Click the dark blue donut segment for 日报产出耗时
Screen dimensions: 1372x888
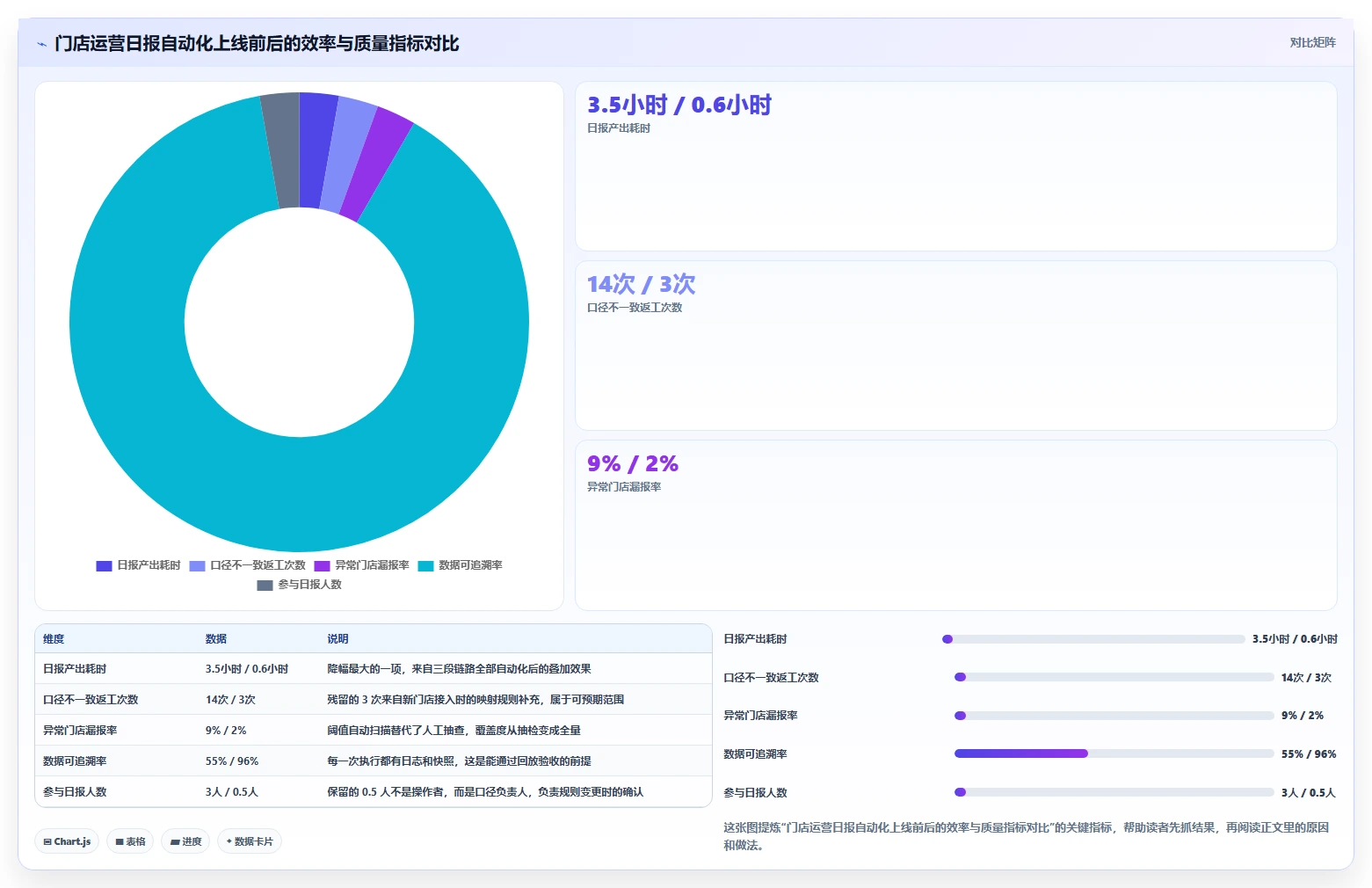coord(316,149)
